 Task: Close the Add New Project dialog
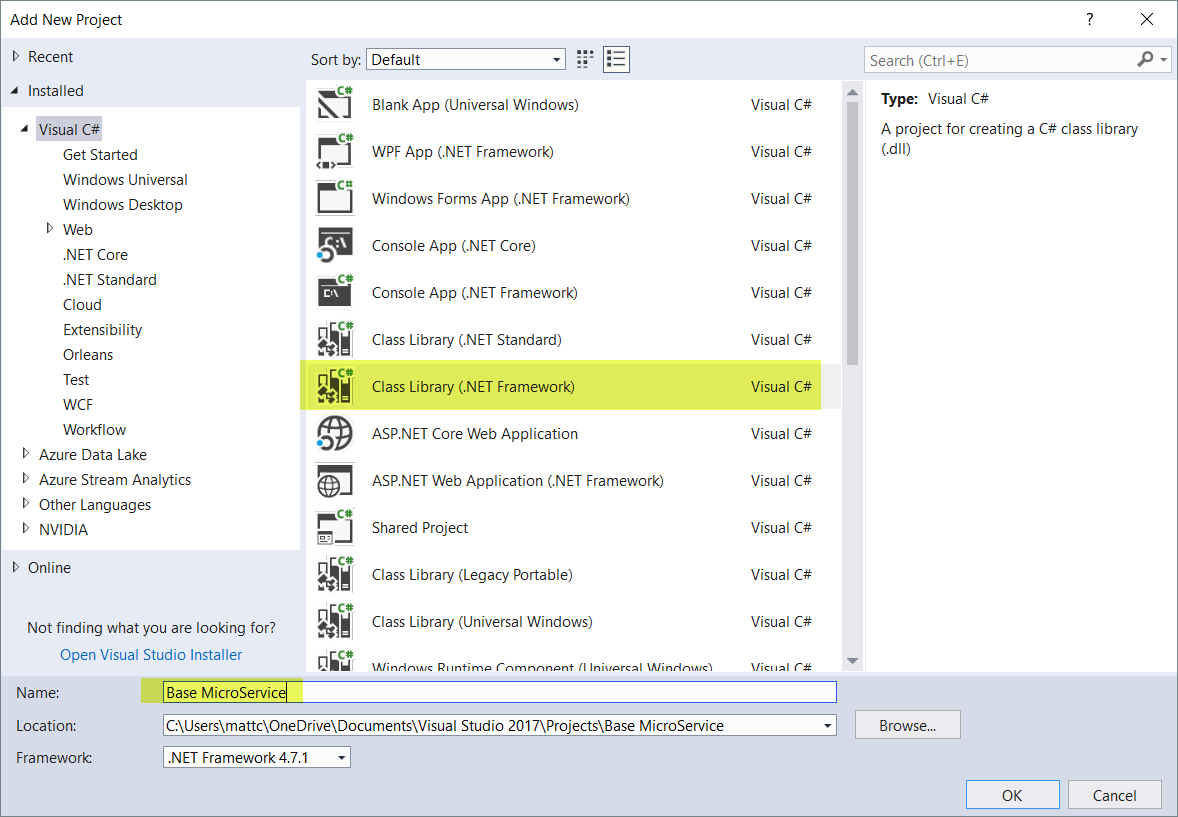click(x=1146, y=20)
